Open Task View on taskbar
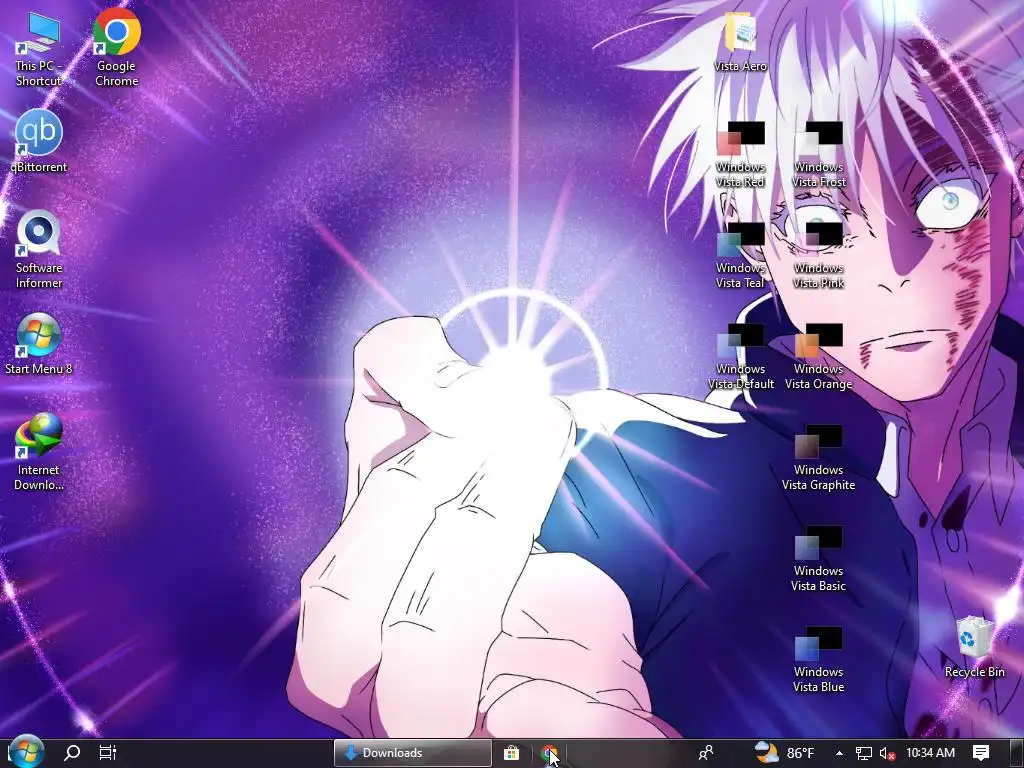The width and height of the screenshot is (1024, 768). point(108,753)
